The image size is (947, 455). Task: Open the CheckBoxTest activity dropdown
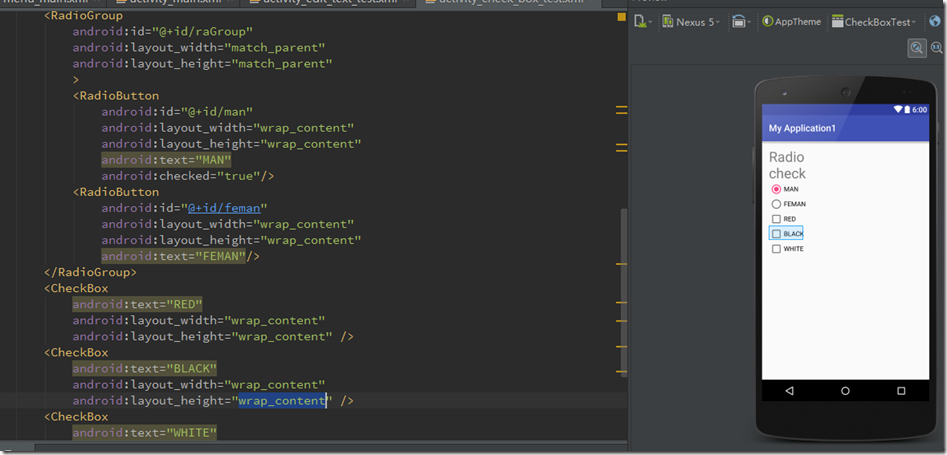click(x=877, y=21)
